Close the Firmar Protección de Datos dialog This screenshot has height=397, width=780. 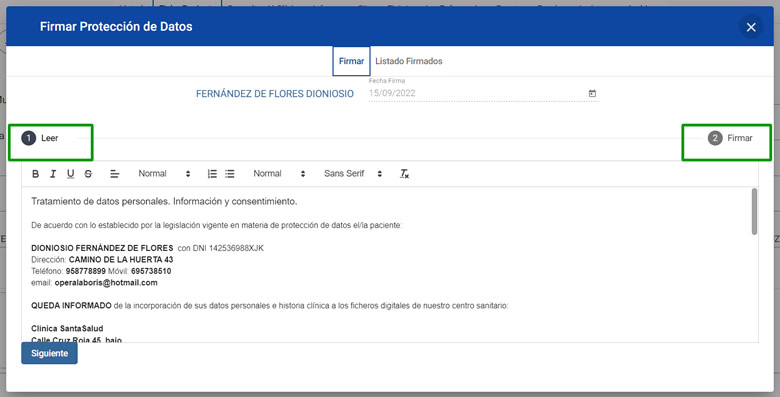point(751,27)
